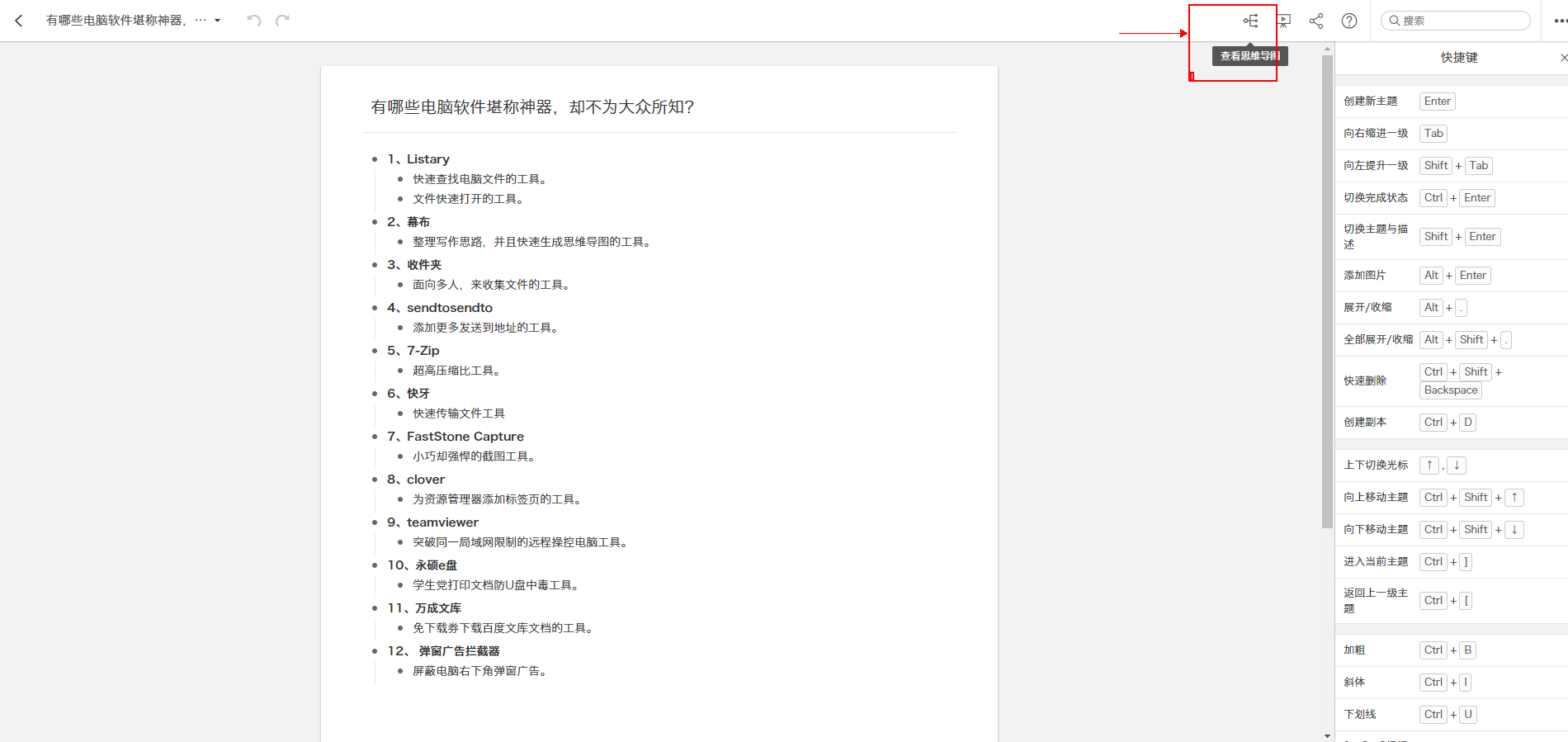Viewport: 1568px width, 742px height.
Task: Click the '斜体' shortcut label
Action: tap(1354, 683)
